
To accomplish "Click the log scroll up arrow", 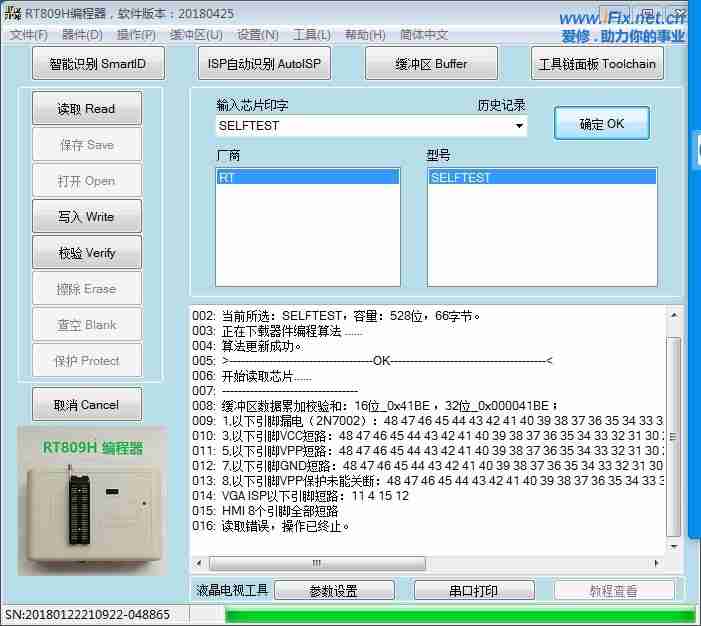I will pyautogui.click(x=674, y=315).
